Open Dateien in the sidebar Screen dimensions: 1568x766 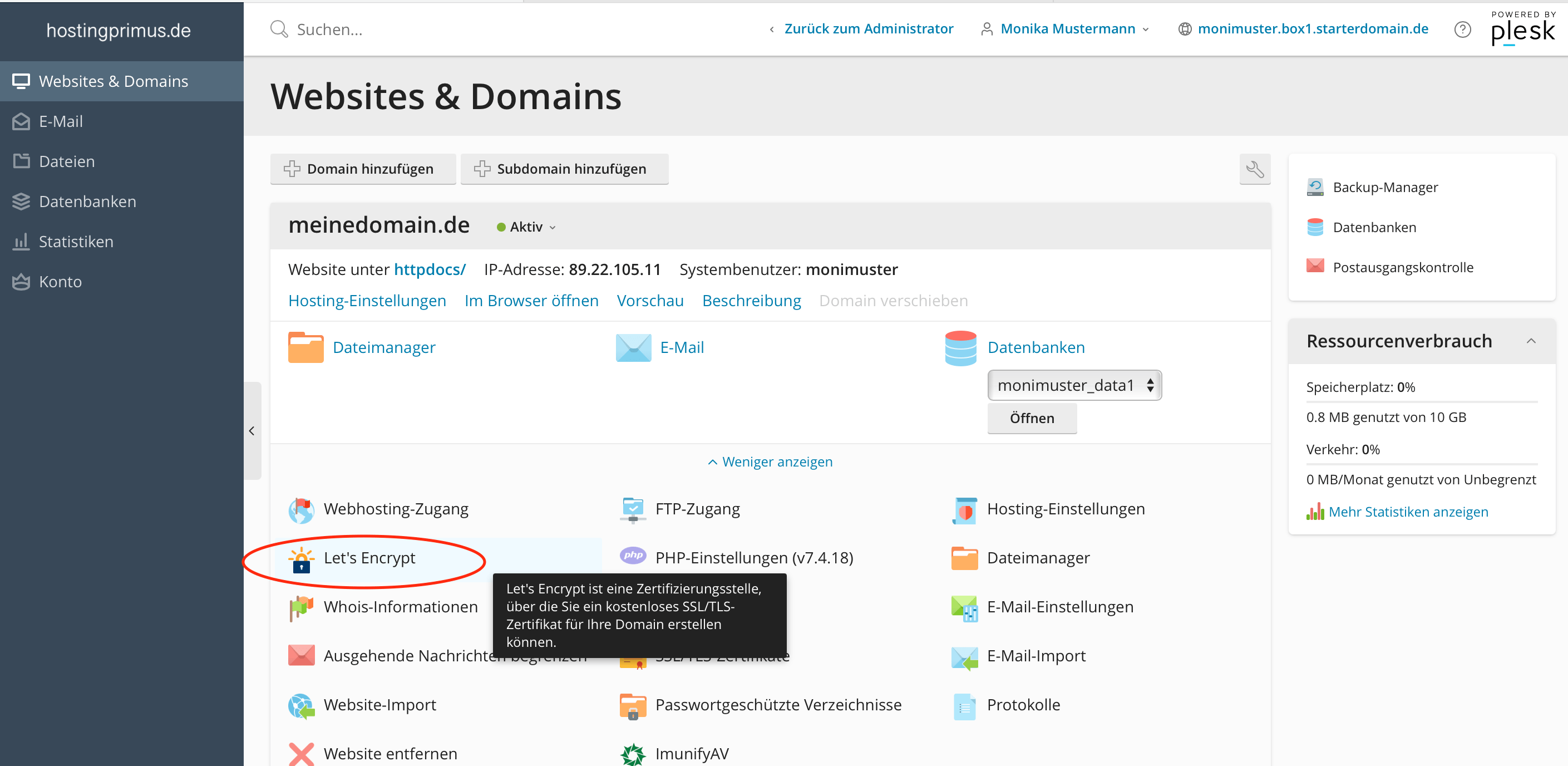[122, 161]
